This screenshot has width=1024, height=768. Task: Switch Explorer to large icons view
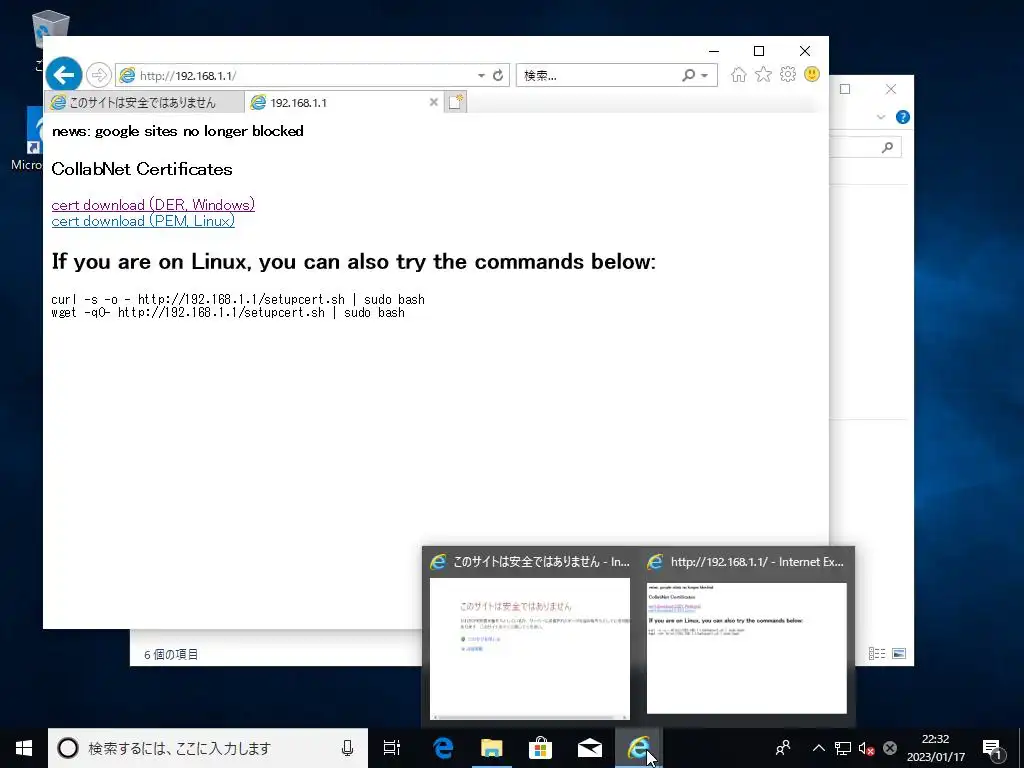tap(899, 653)
